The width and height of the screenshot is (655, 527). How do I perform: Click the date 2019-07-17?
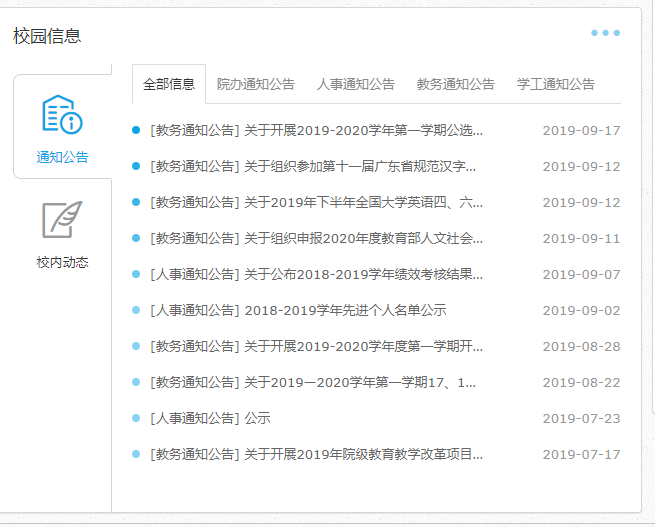click(581, 454)
